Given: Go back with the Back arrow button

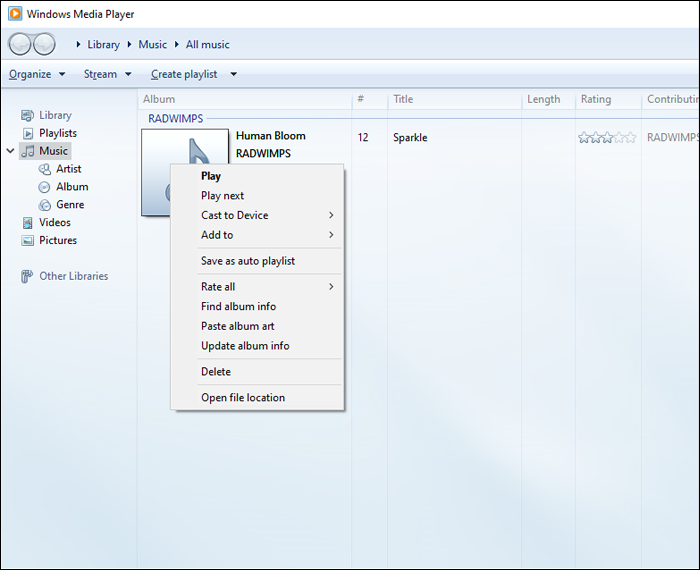Looking at the screenshot, I should [20, 44].
